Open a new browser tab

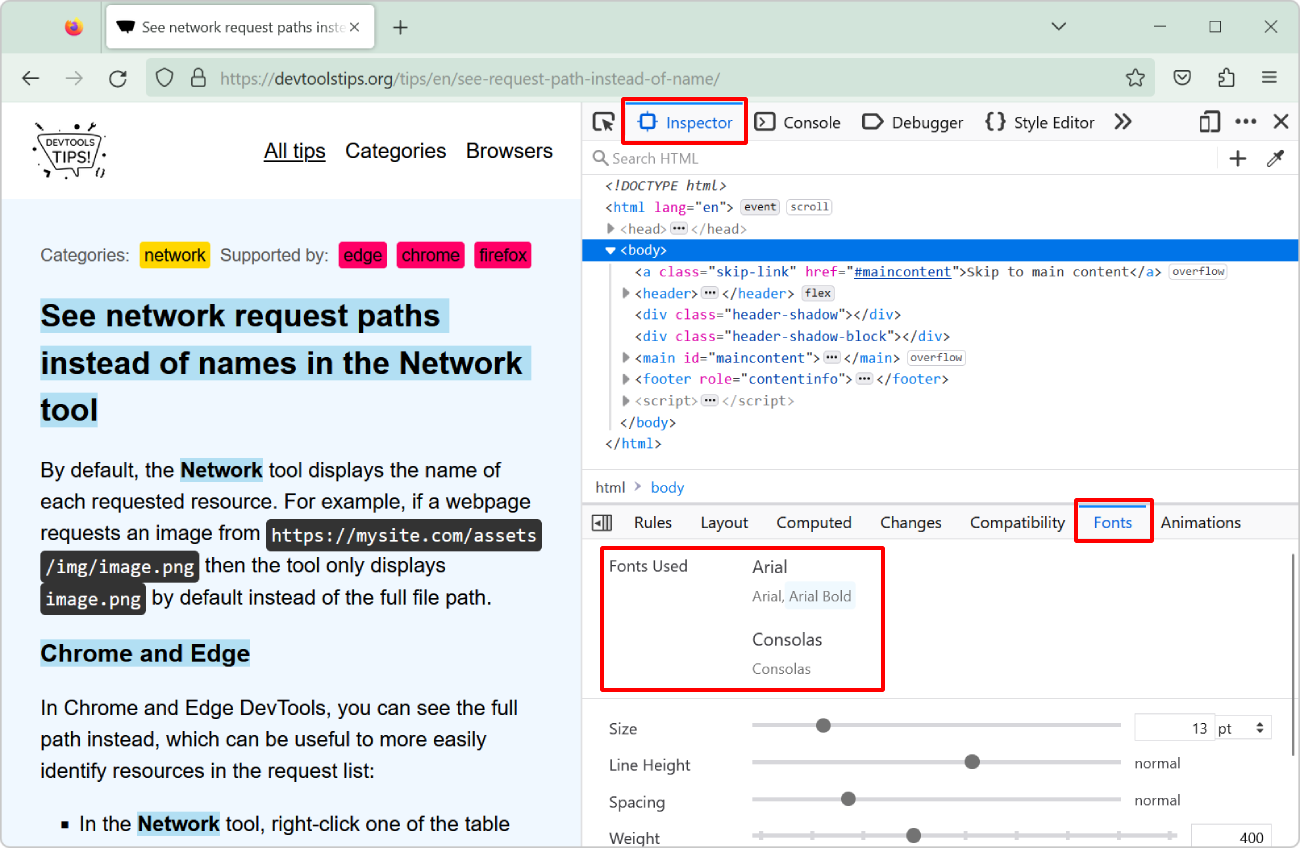(x=400, y=28)
